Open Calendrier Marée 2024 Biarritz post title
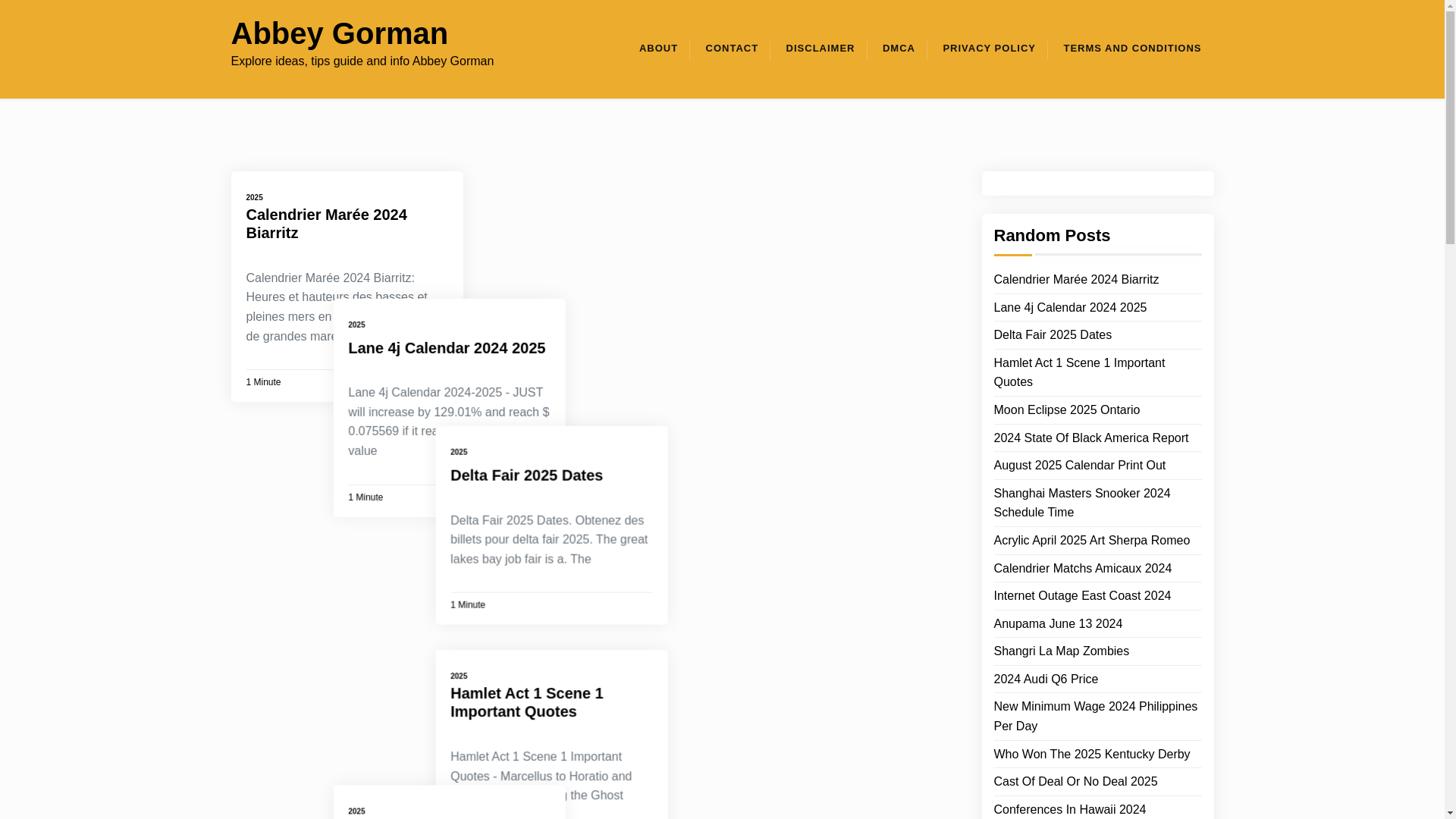 tap(326, 224)
